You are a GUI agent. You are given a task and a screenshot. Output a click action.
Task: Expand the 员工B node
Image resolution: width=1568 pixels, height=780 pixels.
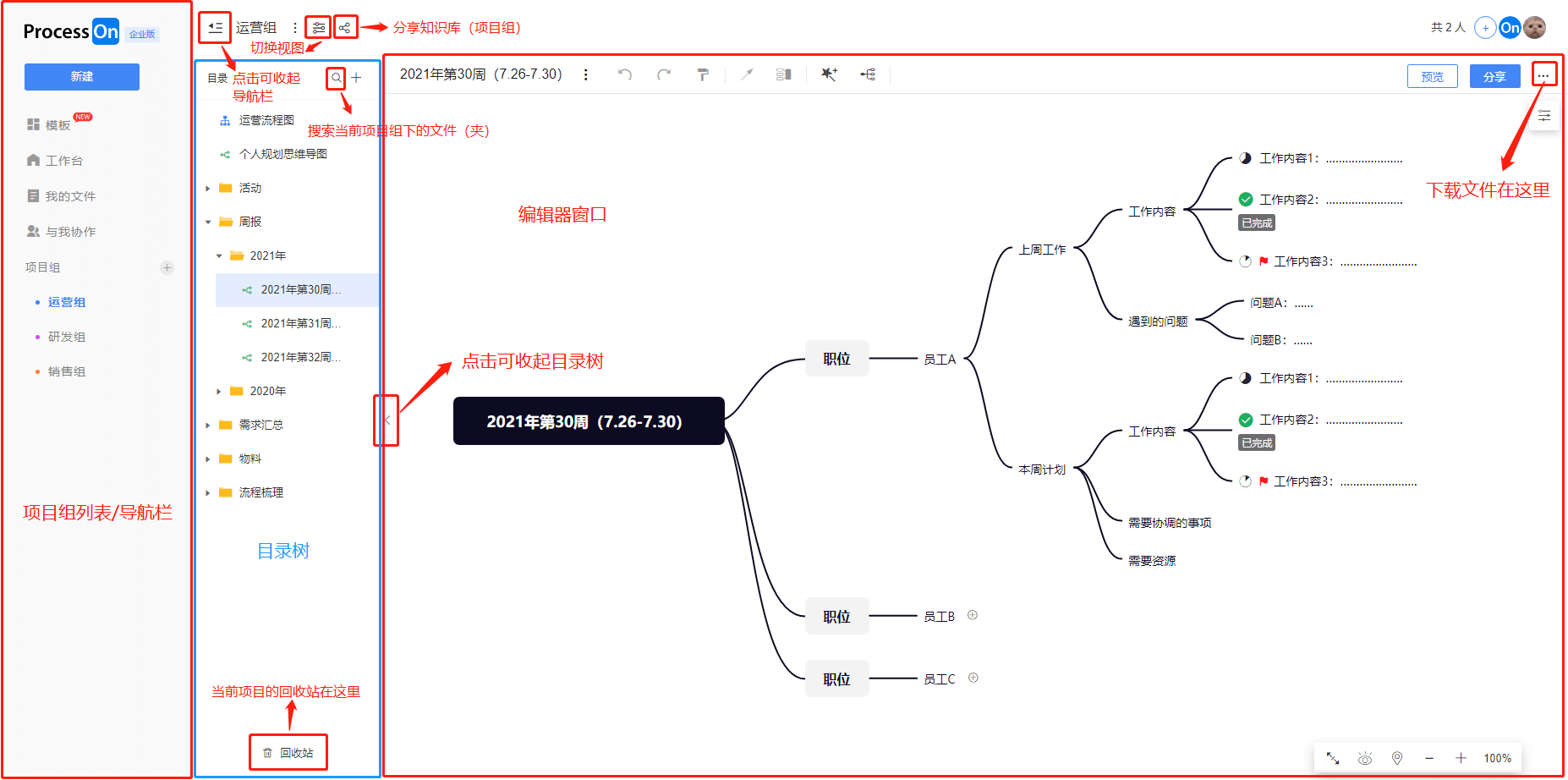(x=973, y=615)
